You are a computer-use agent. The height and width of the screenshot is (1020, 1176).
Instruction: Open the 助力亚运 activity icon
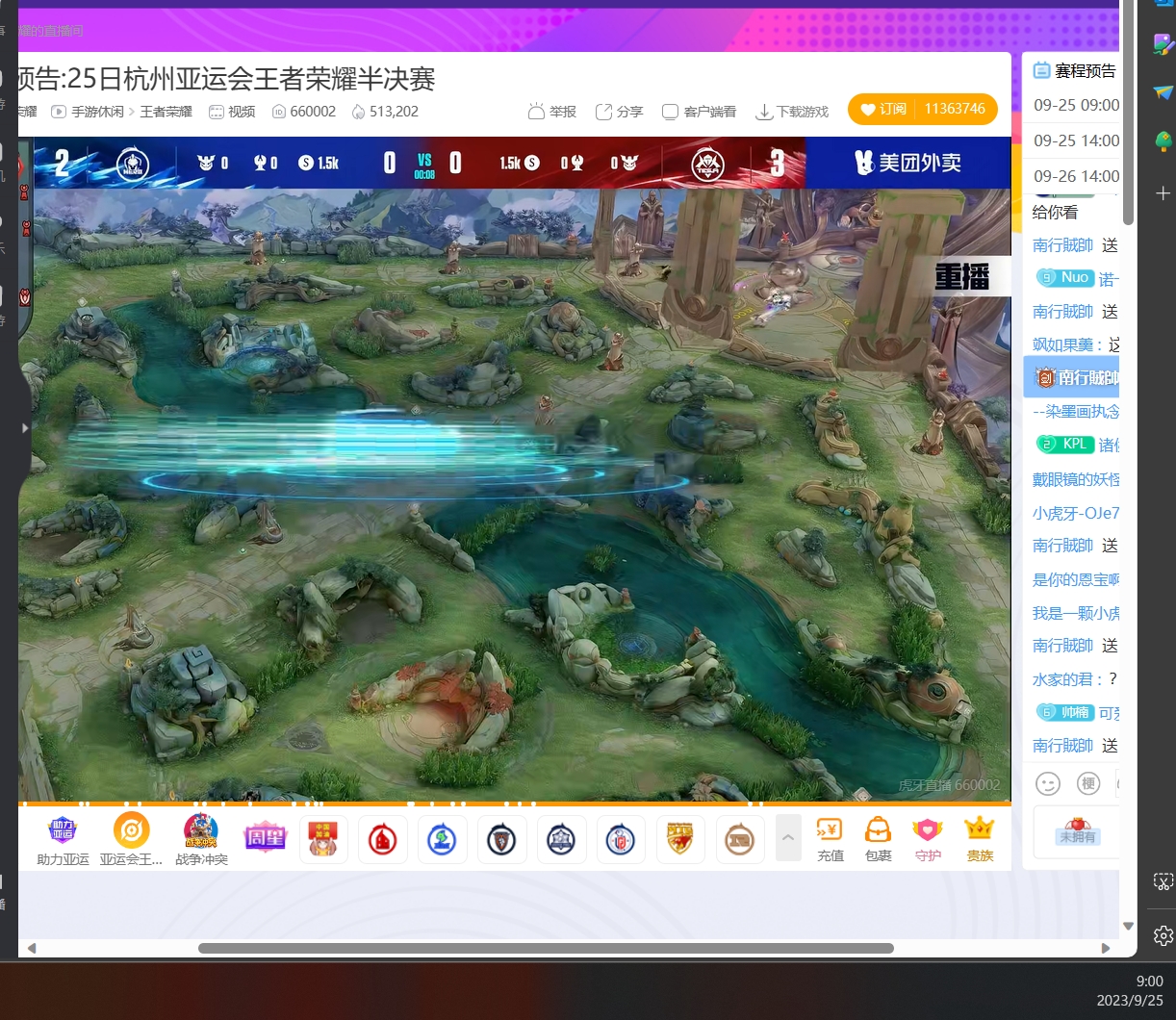click(63, 838)
